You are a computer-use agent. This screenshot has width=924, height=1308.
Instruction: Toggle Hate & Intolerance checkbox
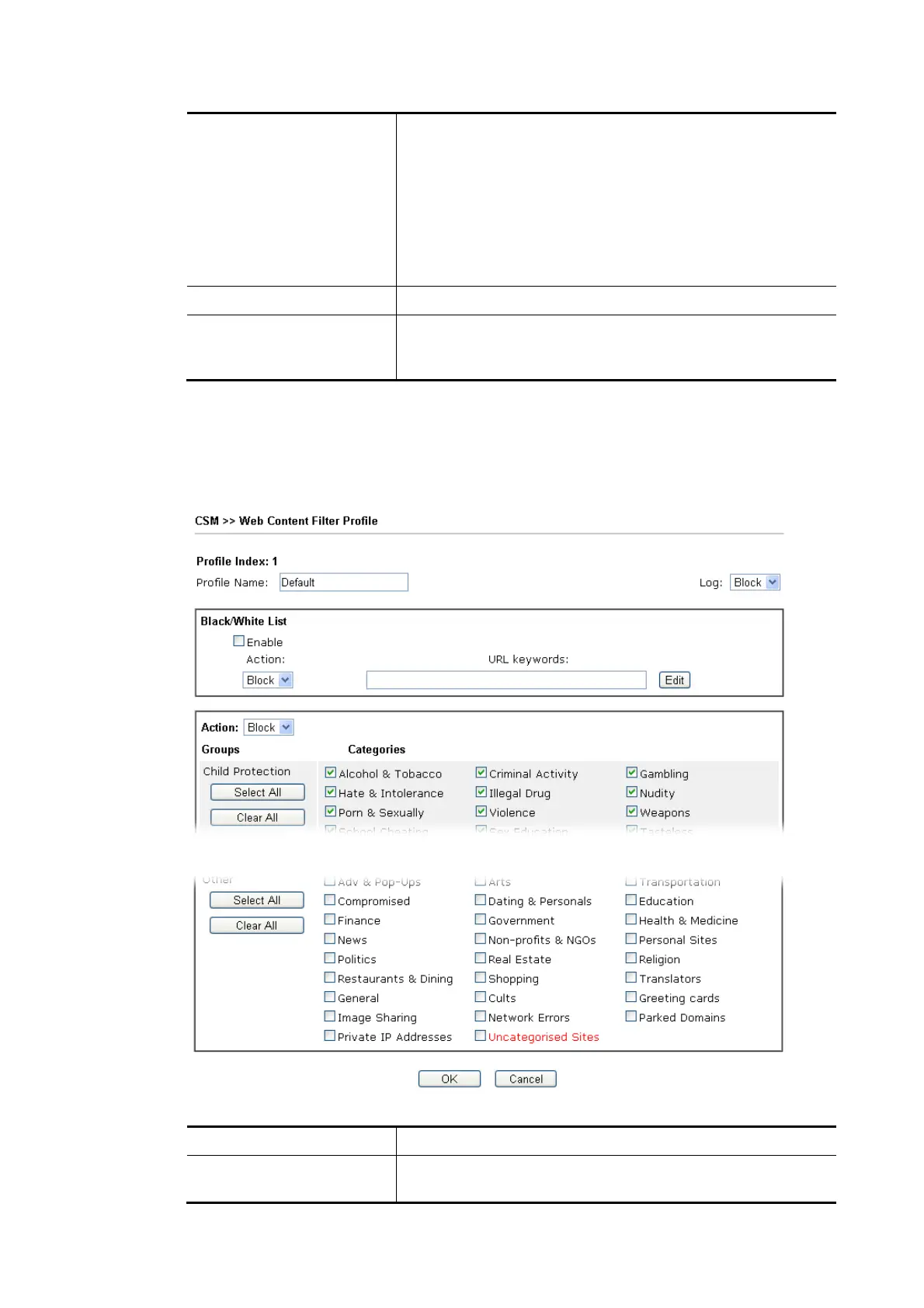331,792
